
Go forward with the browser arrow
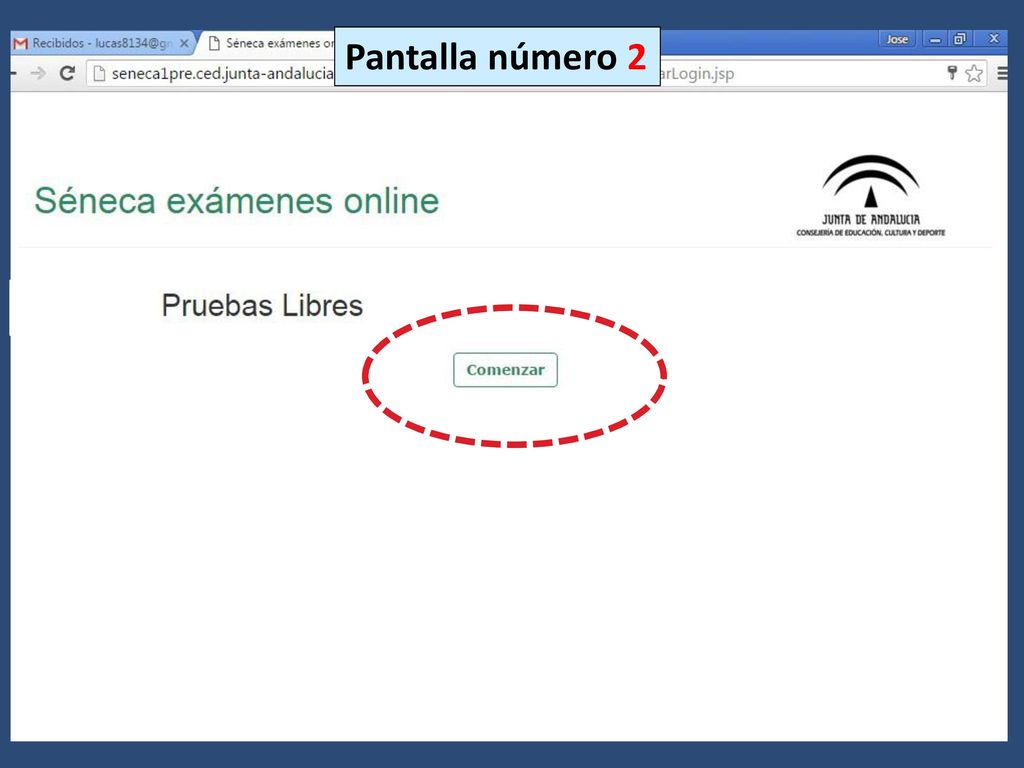click(x=38, y=73)
